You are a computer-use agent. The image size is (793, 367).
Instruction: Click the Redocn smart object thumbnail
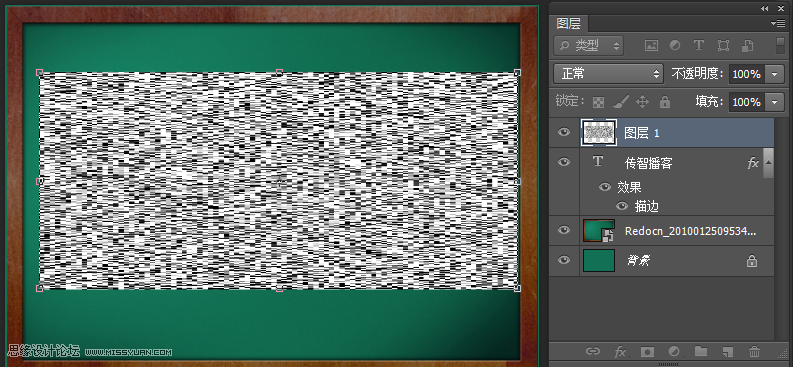599,231
